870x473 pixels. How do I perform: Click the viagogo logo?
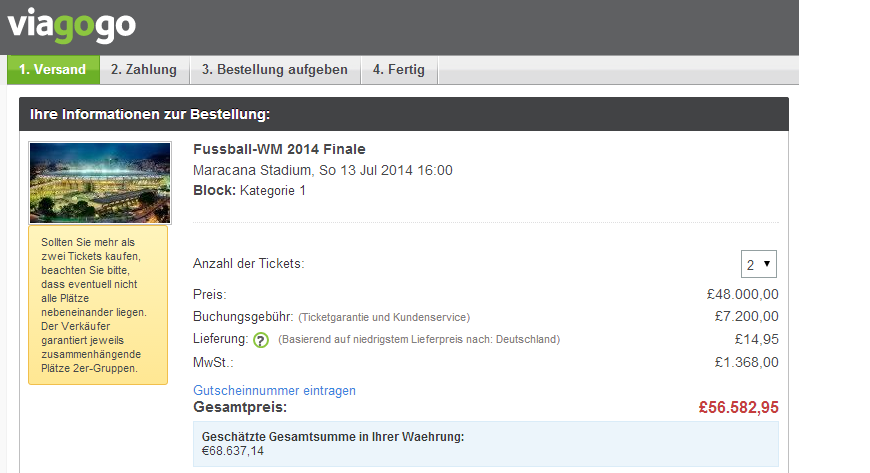72,26
